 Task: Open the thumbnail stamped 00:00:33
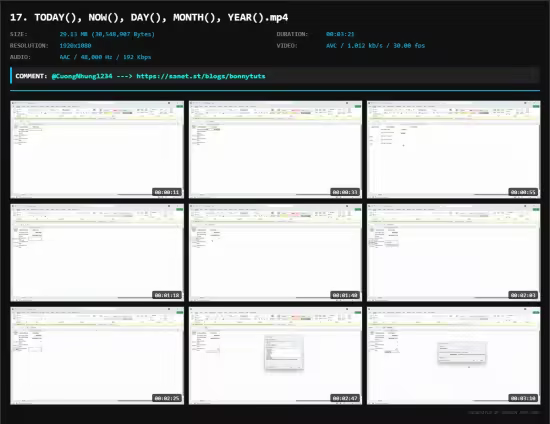pyautogui.click(x=275, y=149)
